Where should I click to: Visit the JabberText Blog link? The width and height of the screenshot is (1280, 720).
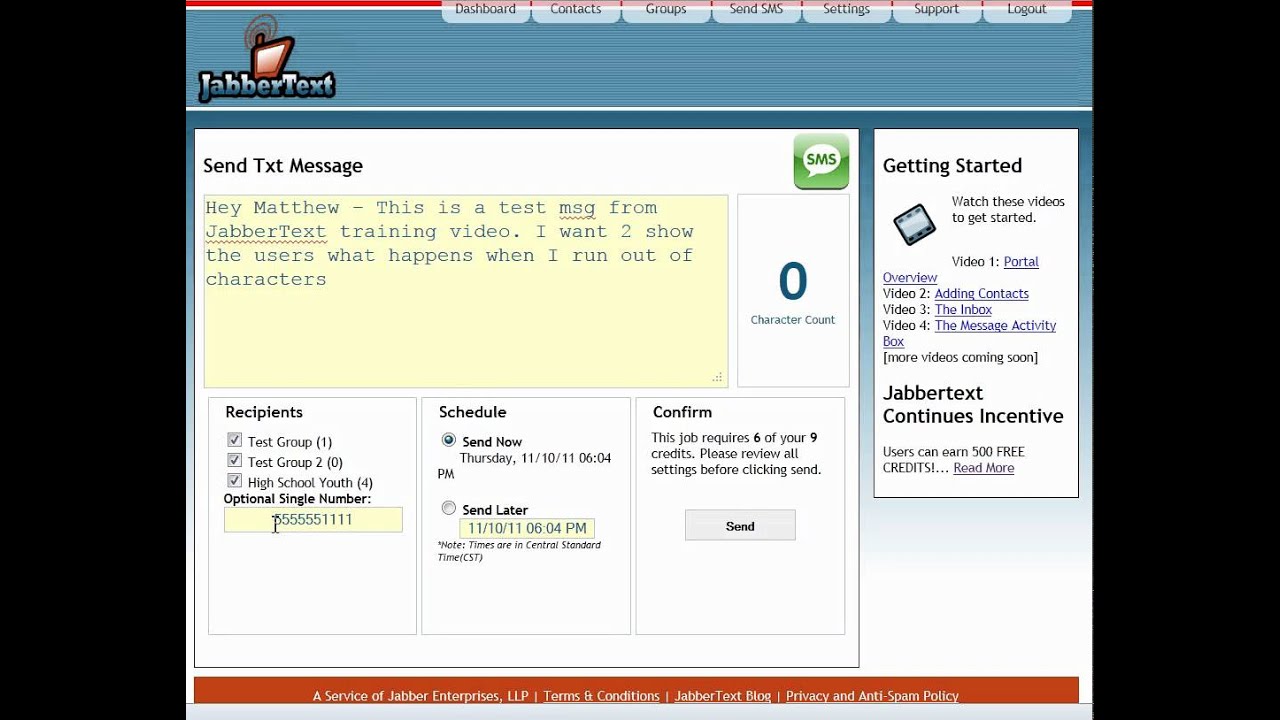(x=723, y=696)
